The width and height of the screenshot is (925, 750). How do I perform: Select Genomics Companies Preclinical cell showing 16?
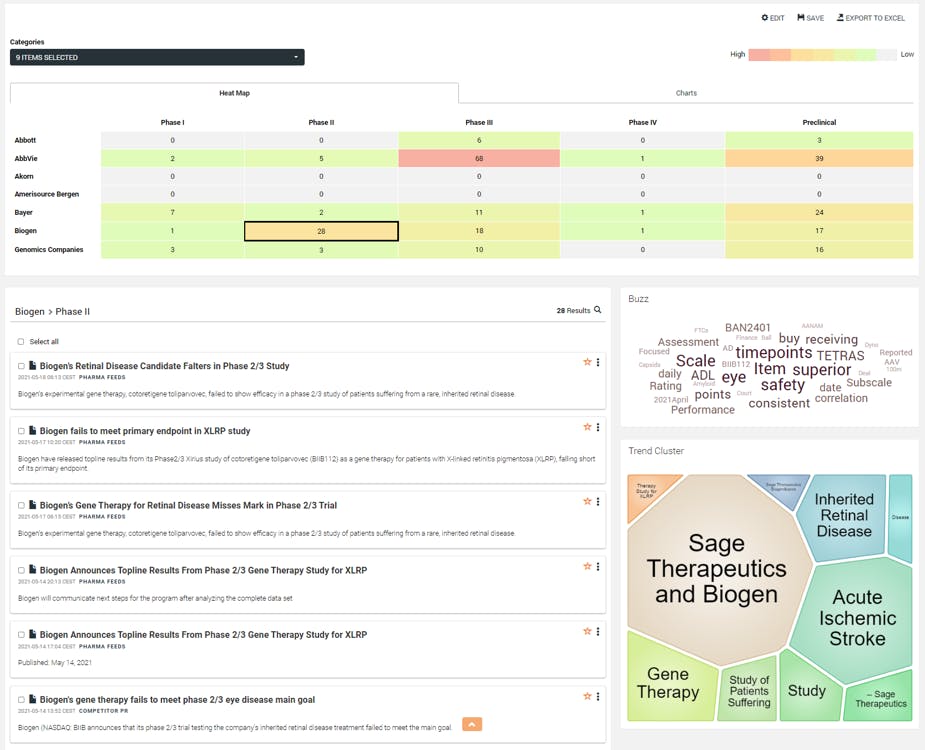tap(819, 250)
